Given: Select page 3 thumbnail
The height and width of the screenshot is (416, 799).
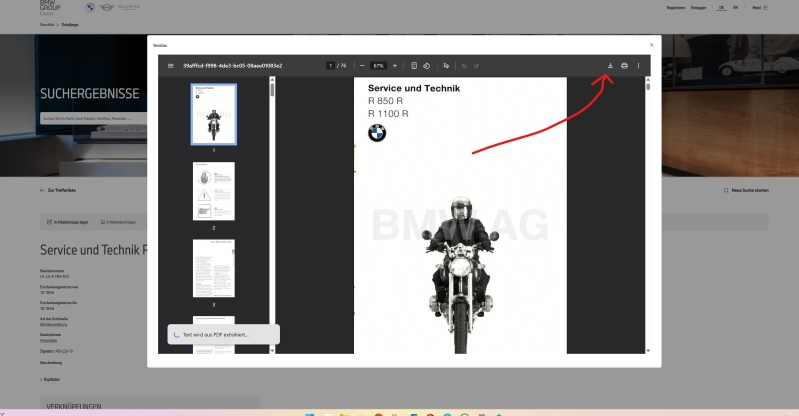Looking at the screenshot, I should [x=214, y=268].
